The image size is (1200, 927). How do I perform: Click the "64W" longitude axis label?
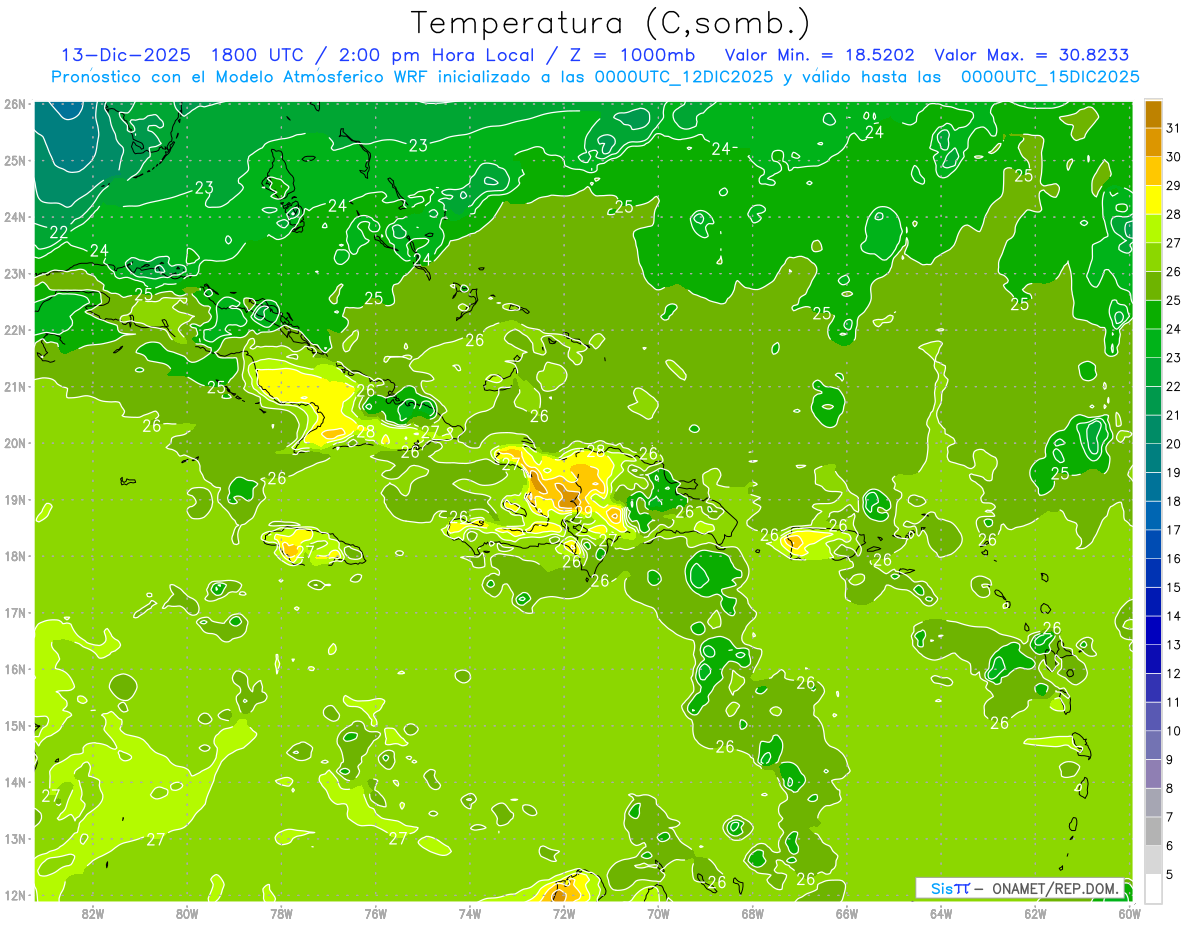point(941,913)
